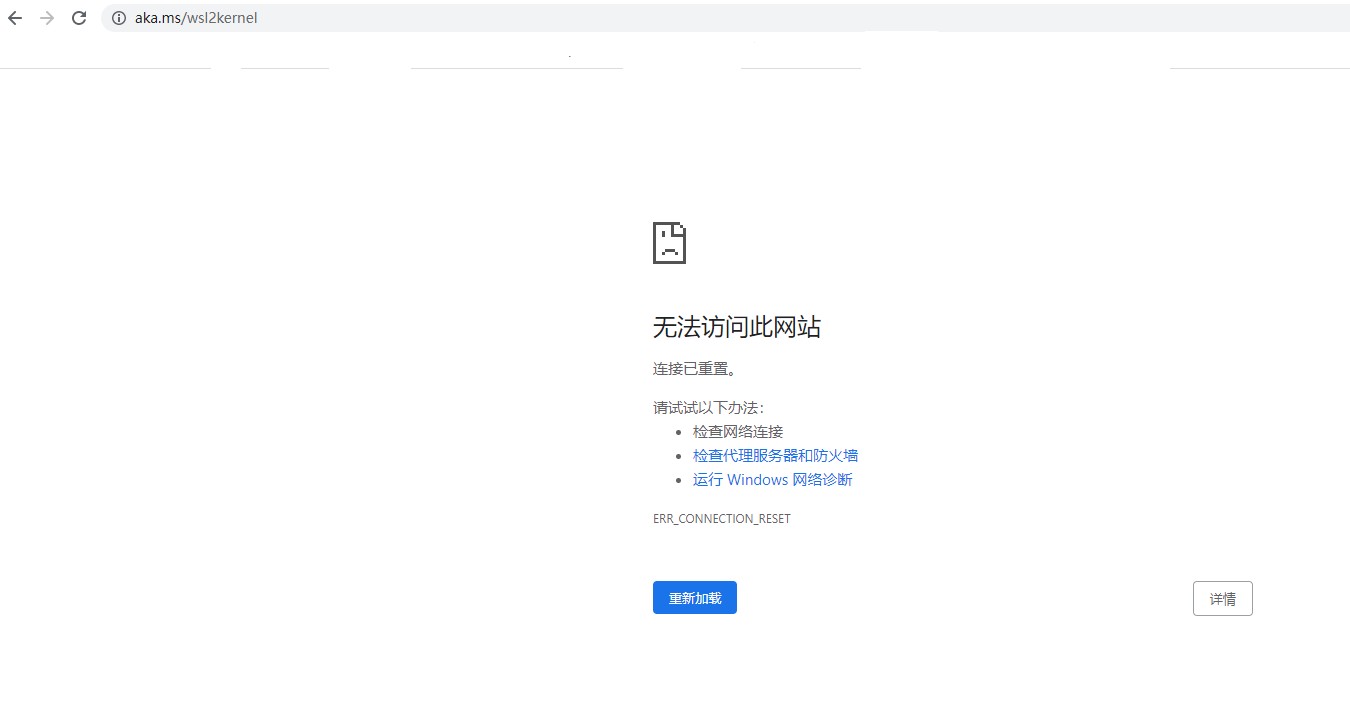Image resolution: width=1350 pixels, height=715 pixels.
Task: Click the bullet before 检查代理服务器和防火墙
Action: pos(680,456)
